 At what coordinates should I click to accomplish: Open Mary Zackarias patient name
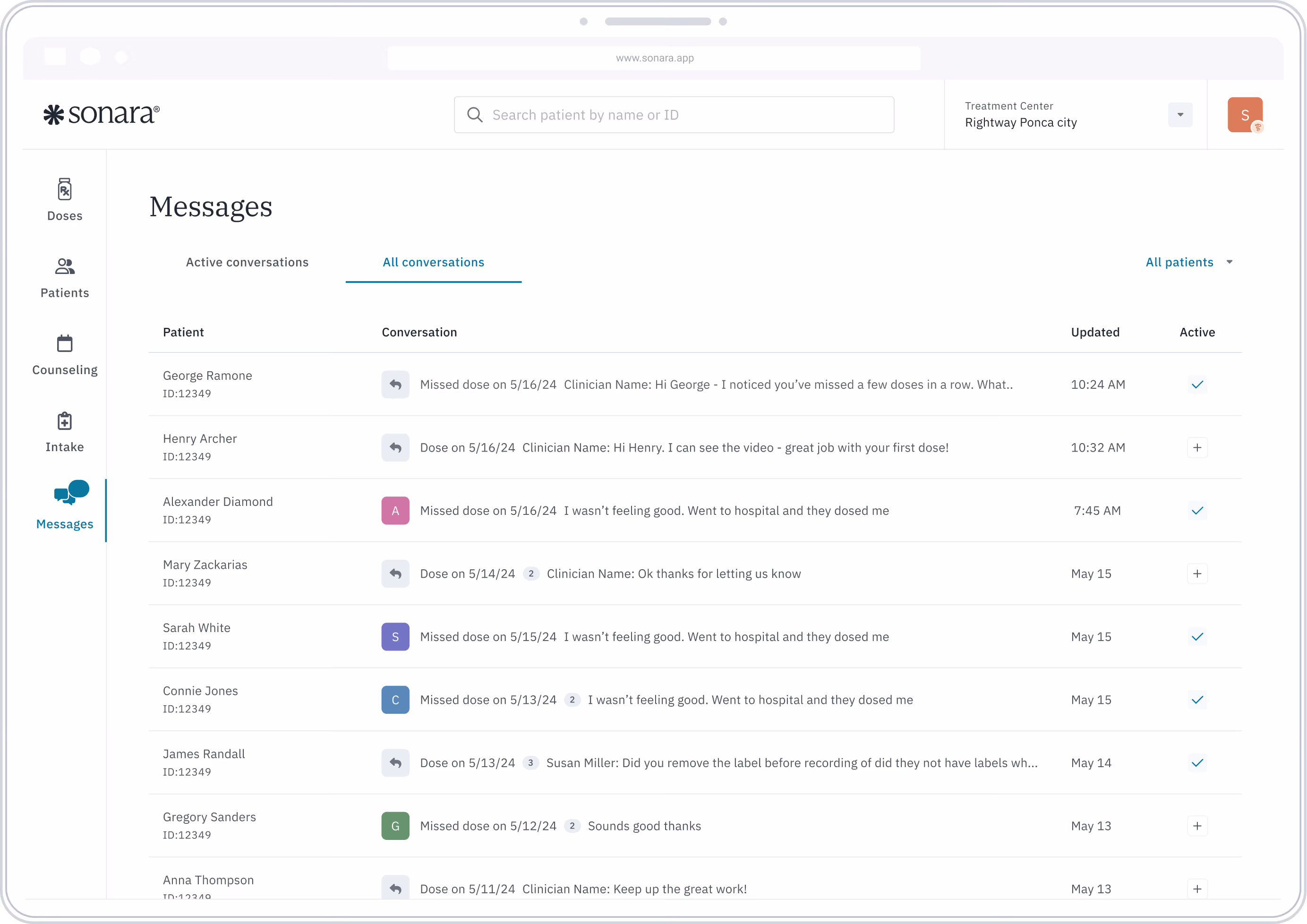click(205, 565)
